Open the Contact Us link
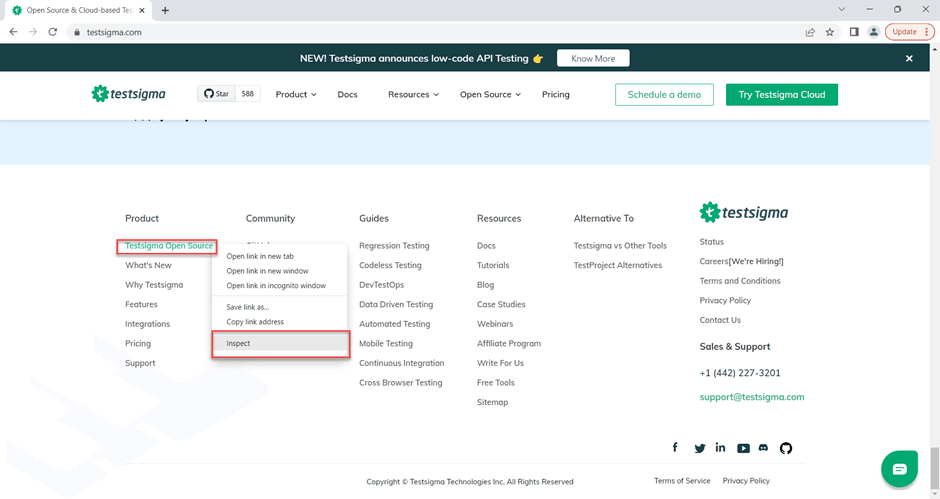This screenshot has width=940, height=499. click(x=720, y=320)
